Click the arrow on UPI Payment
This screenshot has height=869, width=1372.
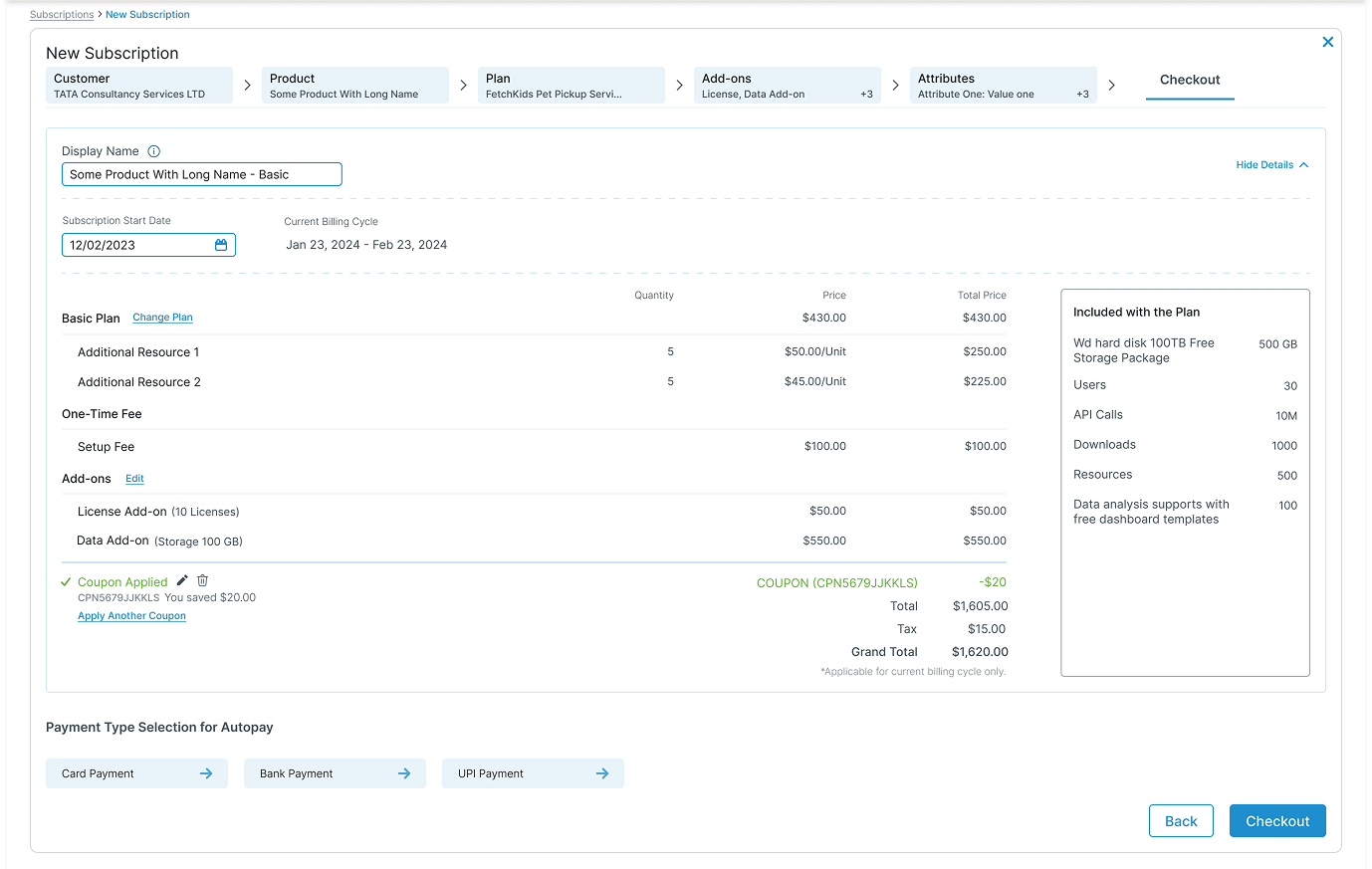602,773
